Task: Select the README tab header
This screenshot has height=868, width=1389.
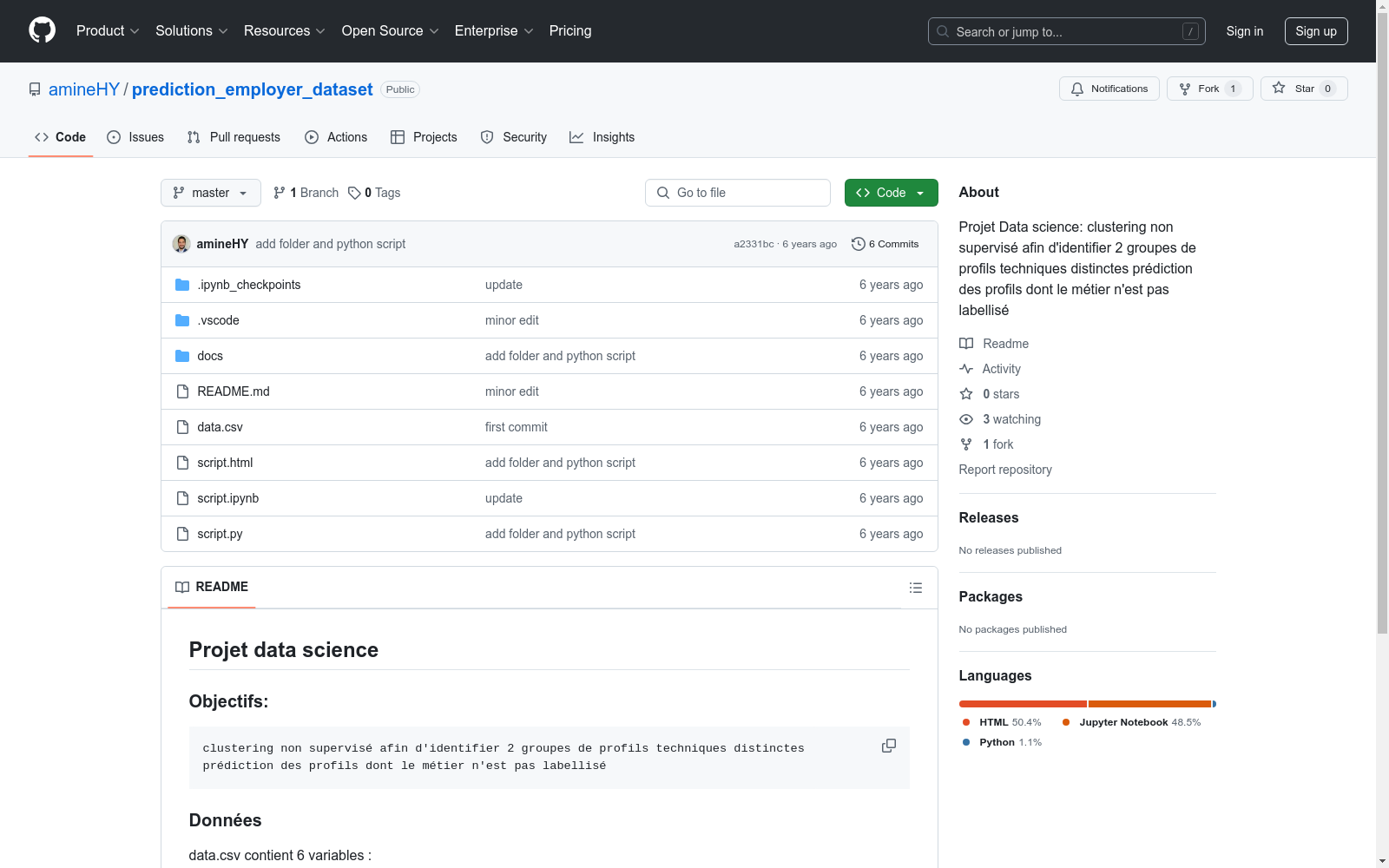Action: coord(212,587)
